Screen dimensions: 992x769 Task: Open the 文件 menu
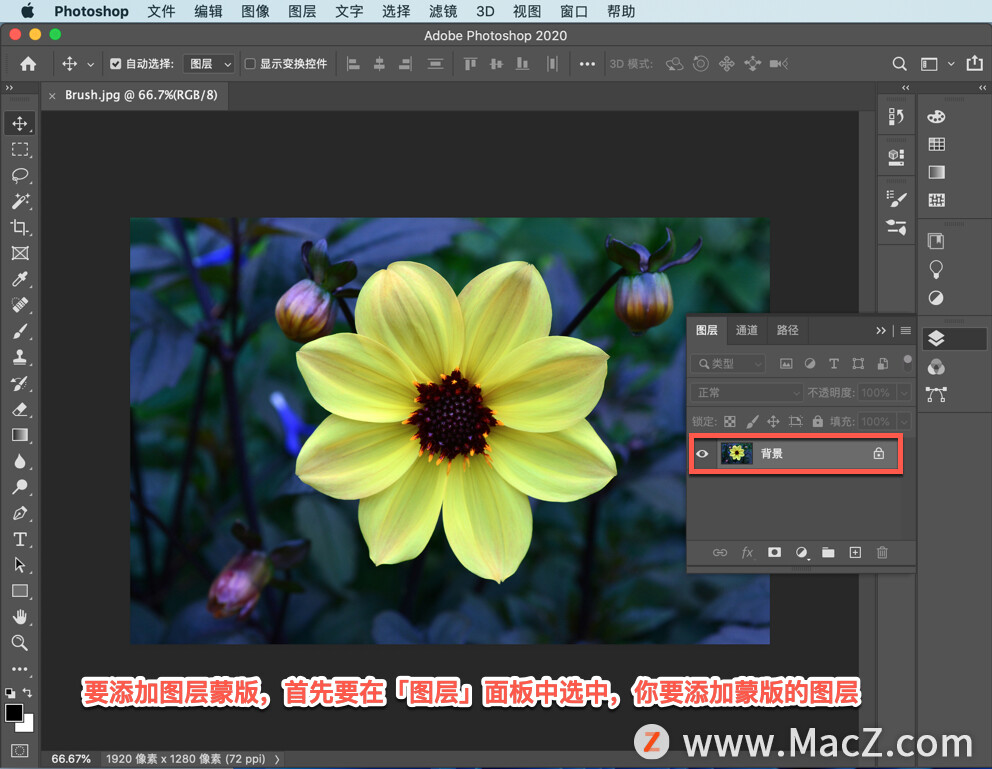(x=161, y=11)
